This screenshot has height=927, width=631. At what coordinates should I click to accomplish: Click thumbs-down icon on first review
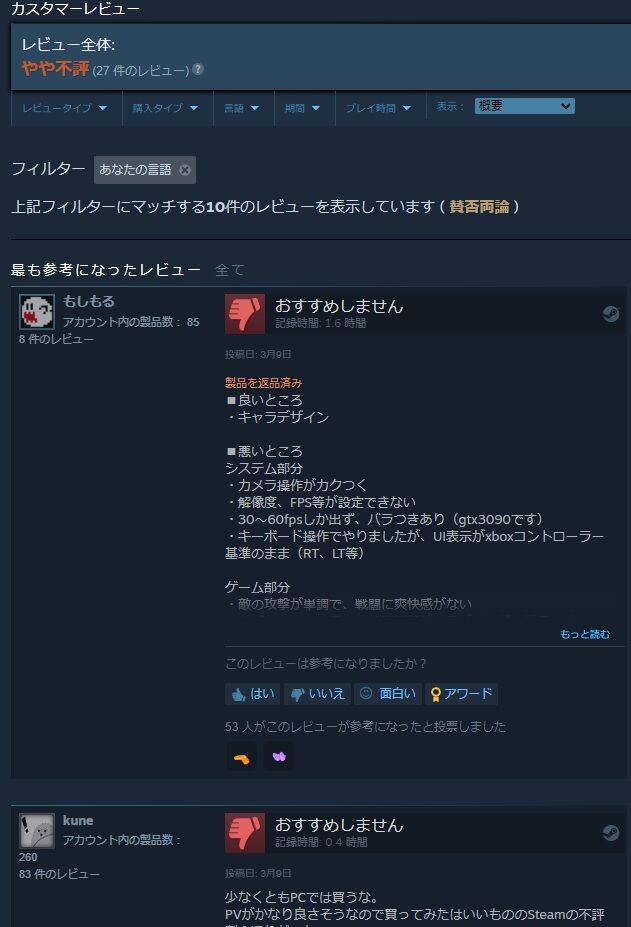click(x=245, y=314)
